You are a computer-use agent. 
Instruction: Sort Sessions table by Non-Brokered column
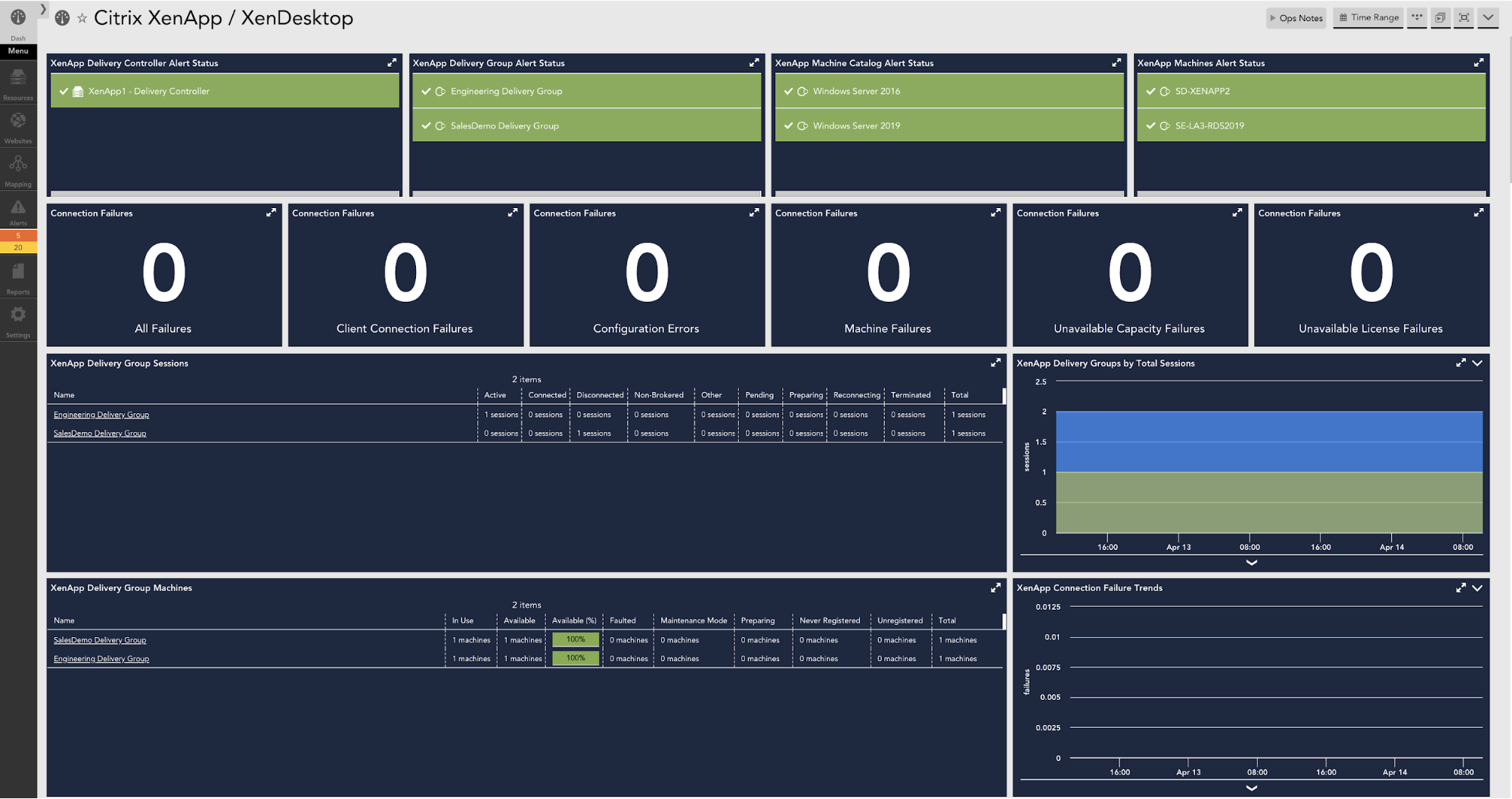[659, 395]
